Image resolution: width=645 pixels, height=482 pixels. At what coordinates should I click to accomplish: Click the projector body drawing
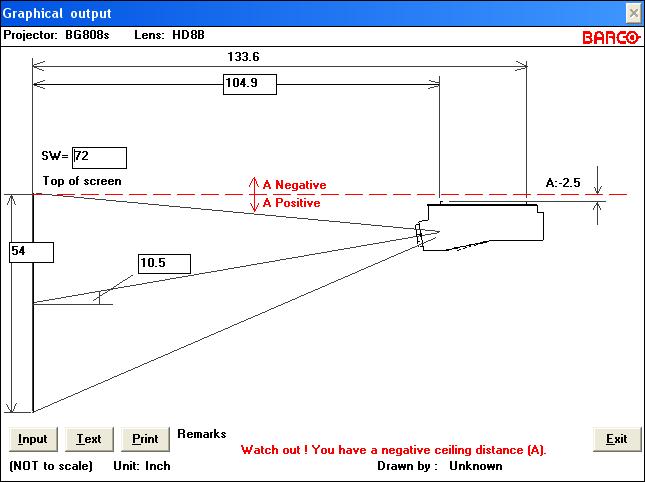[x=485, y=224]
